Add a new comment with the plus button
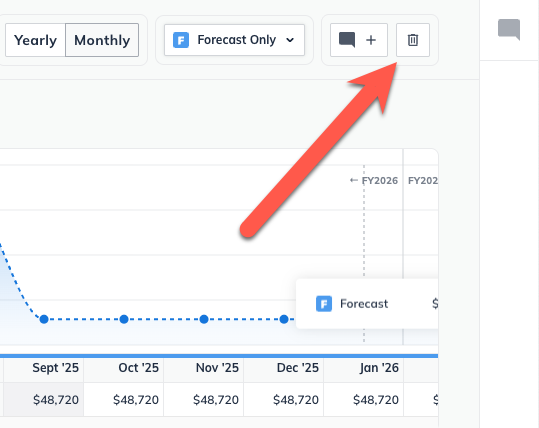Image resolution: width=539 pixels, height=428 pixels. (x=359, y=40)
